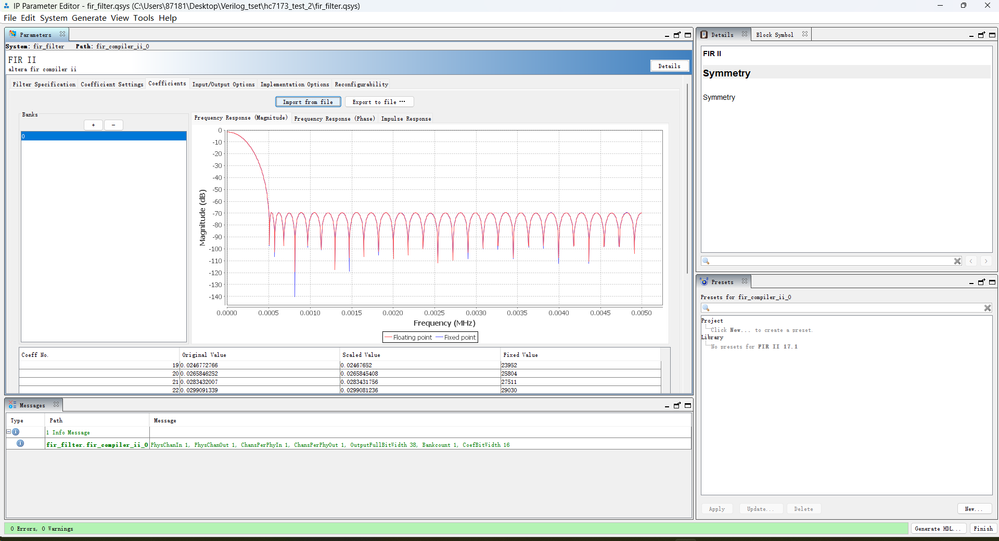Screen dimensions: 999x541
Task: Close the Block Symbol tab
Action: pyautogui.click(x=803, y=35)
